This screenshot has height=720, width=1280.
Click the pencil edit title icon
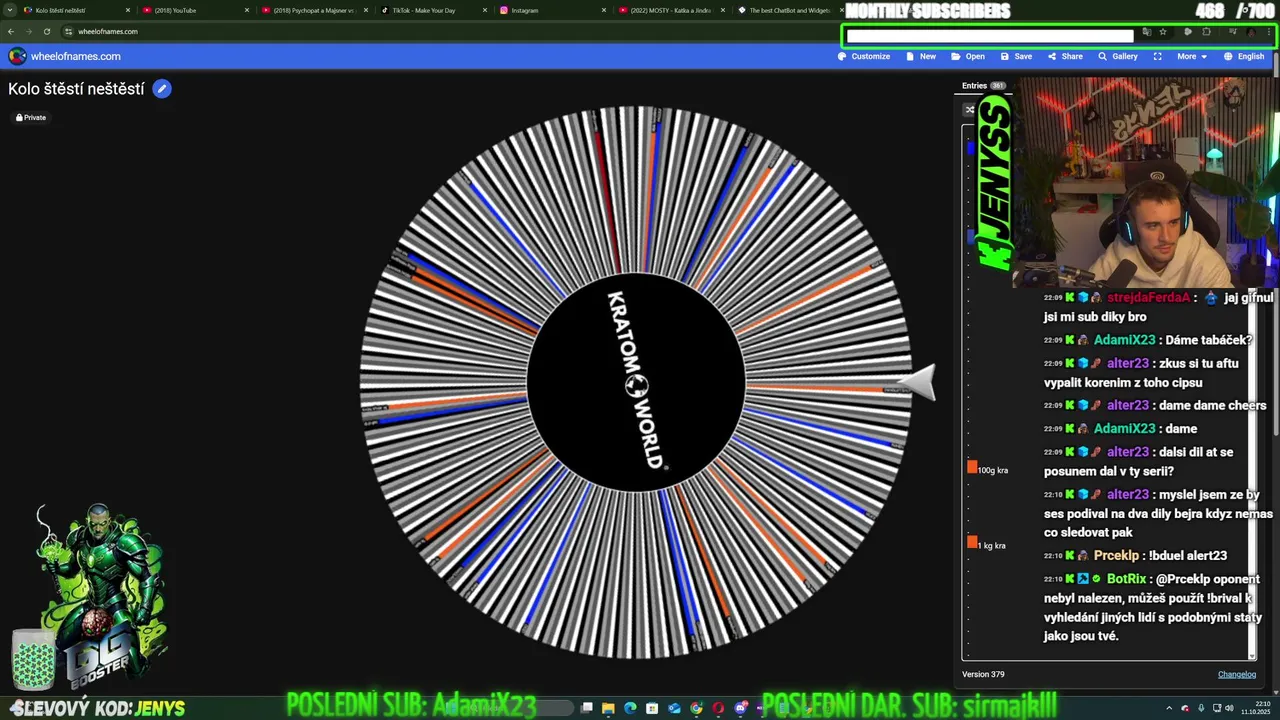tap(162, 89)
